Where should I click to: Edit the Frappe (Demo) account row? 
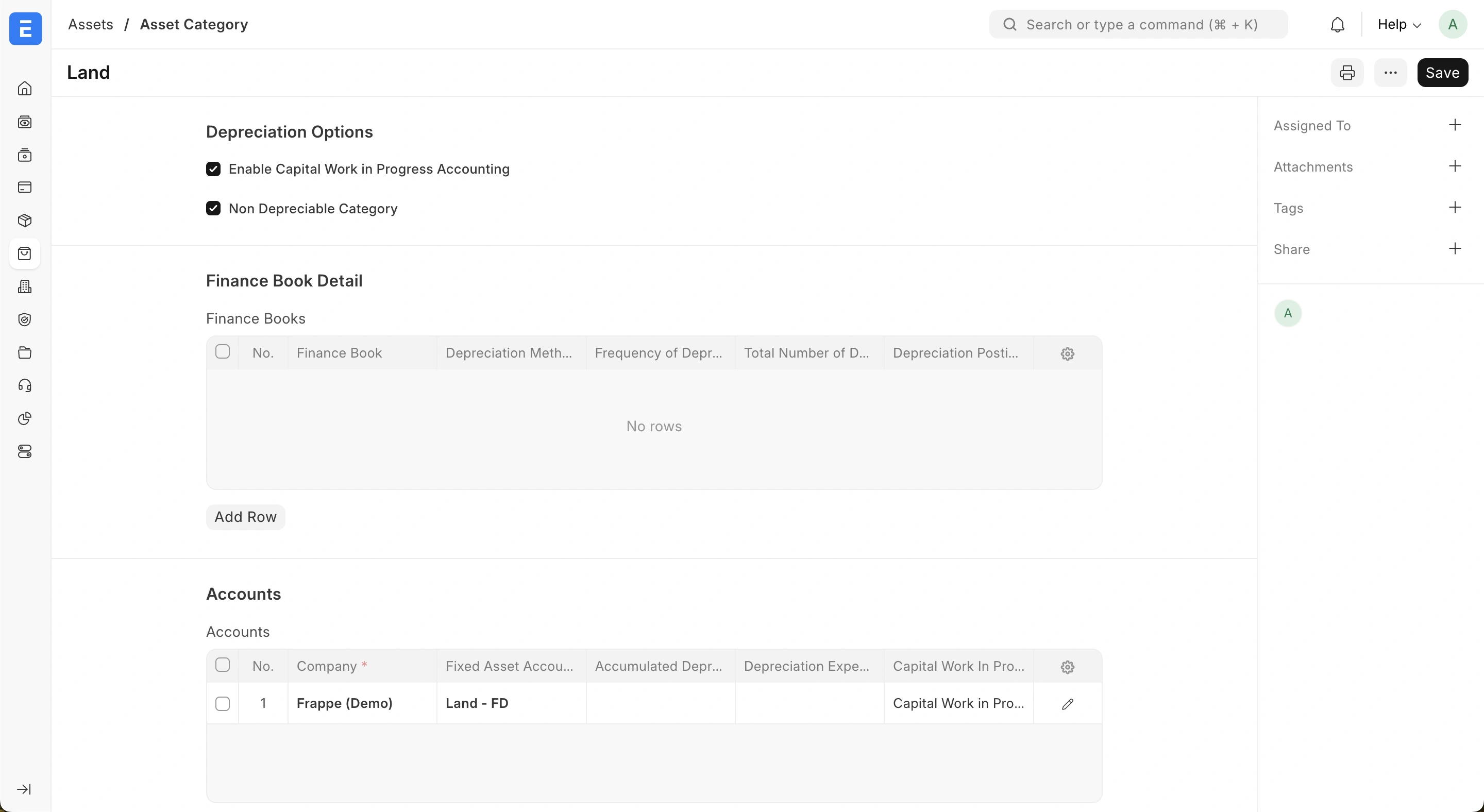(1067, 704)
